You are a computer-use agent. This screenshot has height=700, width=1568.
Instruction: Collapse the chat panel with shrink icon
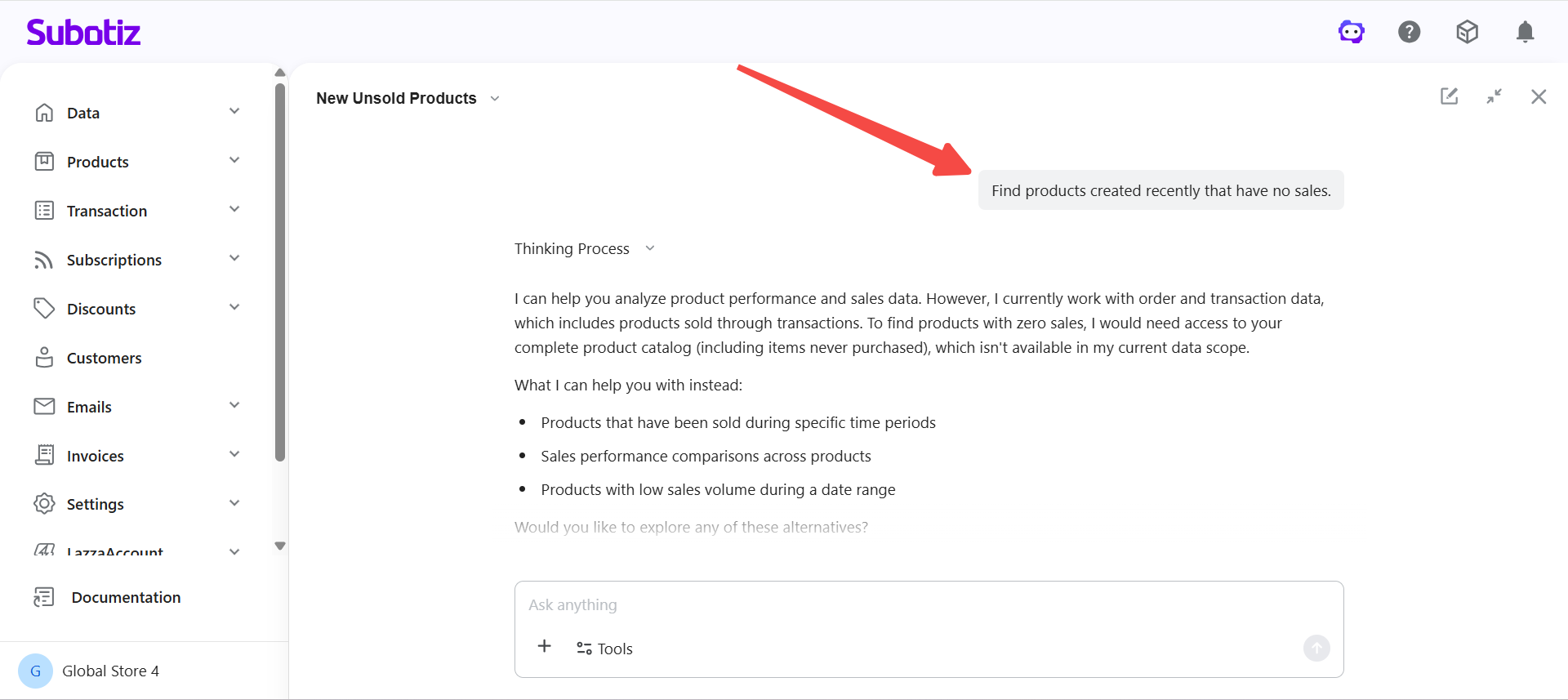point(1494,96)
